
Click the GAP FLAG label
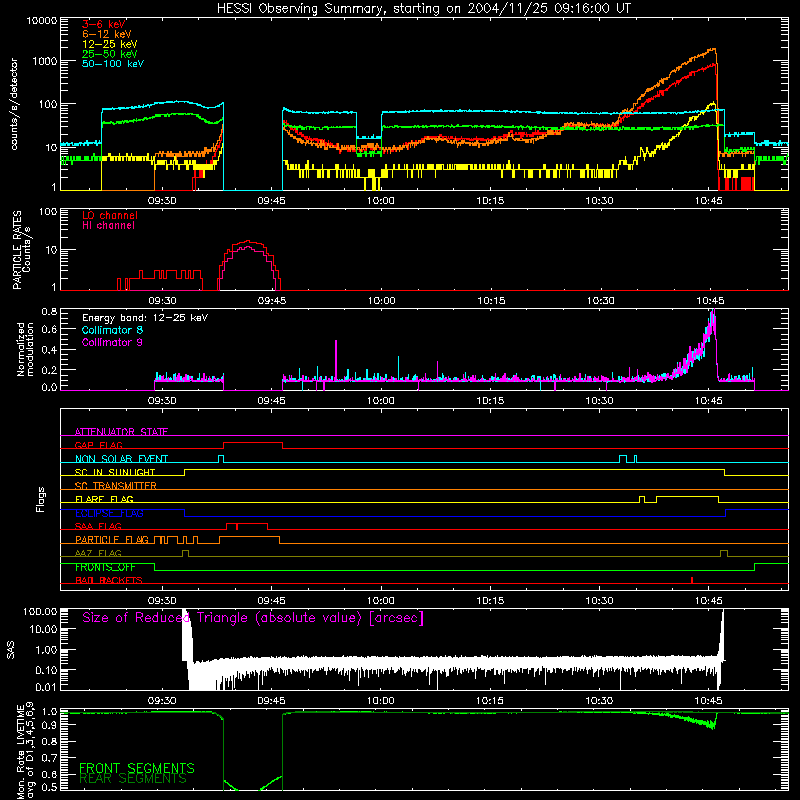point(98,445)
